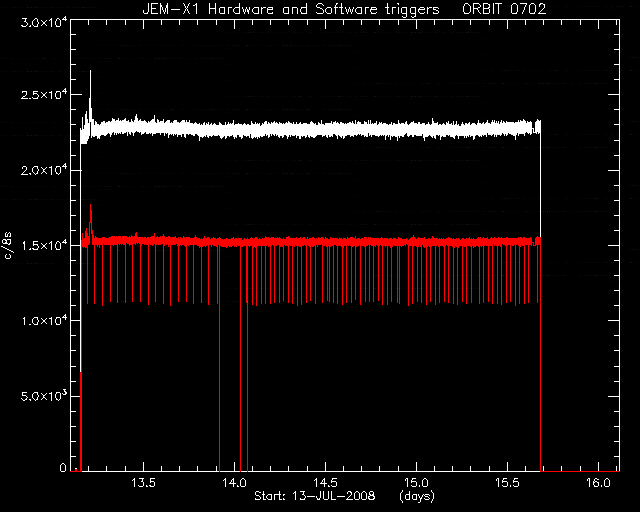Image resolution: width=640 pixels, height=512 pixels.
Task: Click the 15.0 tick label on x-axis
Action: (x=416, y=483)
